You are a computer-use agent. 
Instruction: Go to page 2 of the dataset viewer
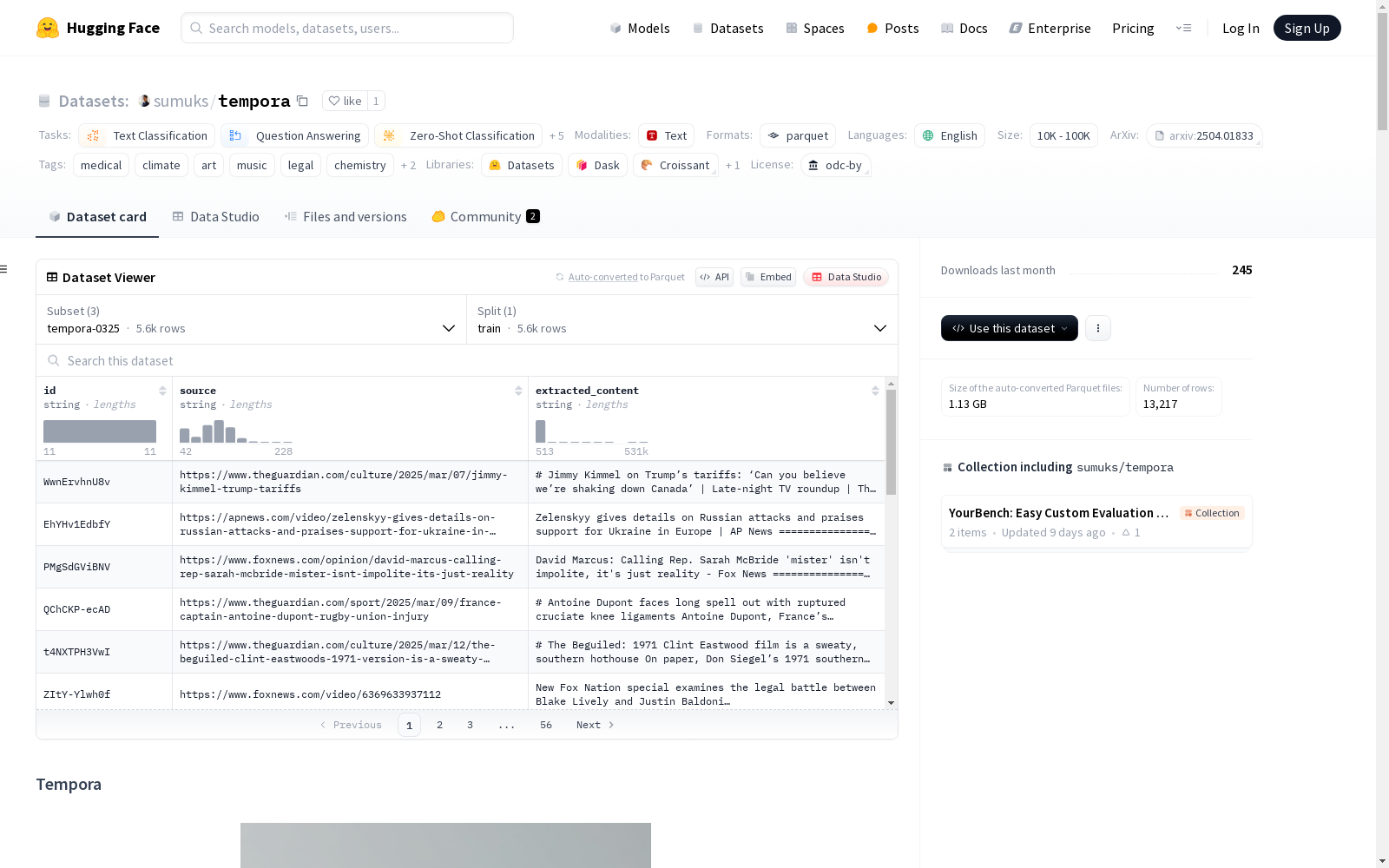coord(440,725)
